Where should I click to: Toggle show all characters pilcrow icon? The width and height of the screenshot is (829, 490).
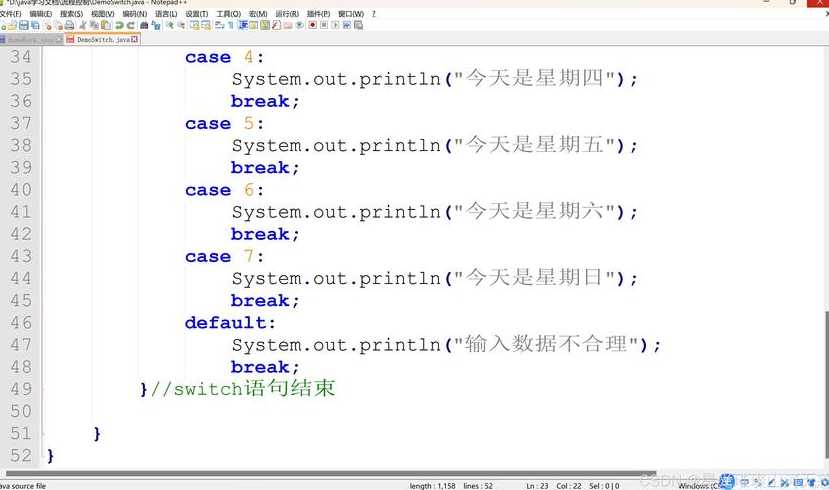tap(231, 25)
